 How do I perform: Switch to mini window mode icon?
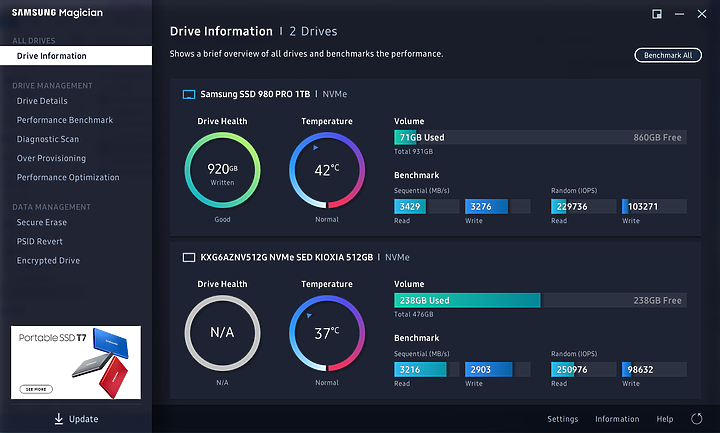point(657,14)
